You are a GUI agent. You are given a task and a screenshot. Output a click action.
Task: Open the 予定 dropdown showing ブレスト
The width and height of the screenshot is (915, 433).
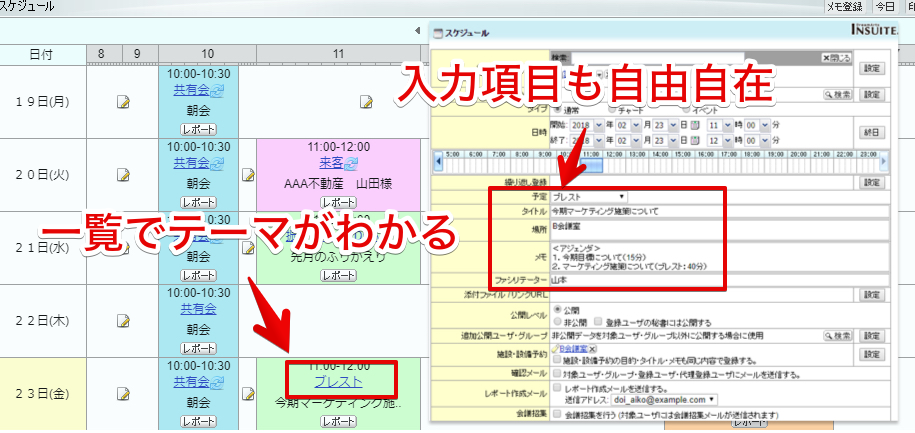pyautogui.click(x=588, y=197)
